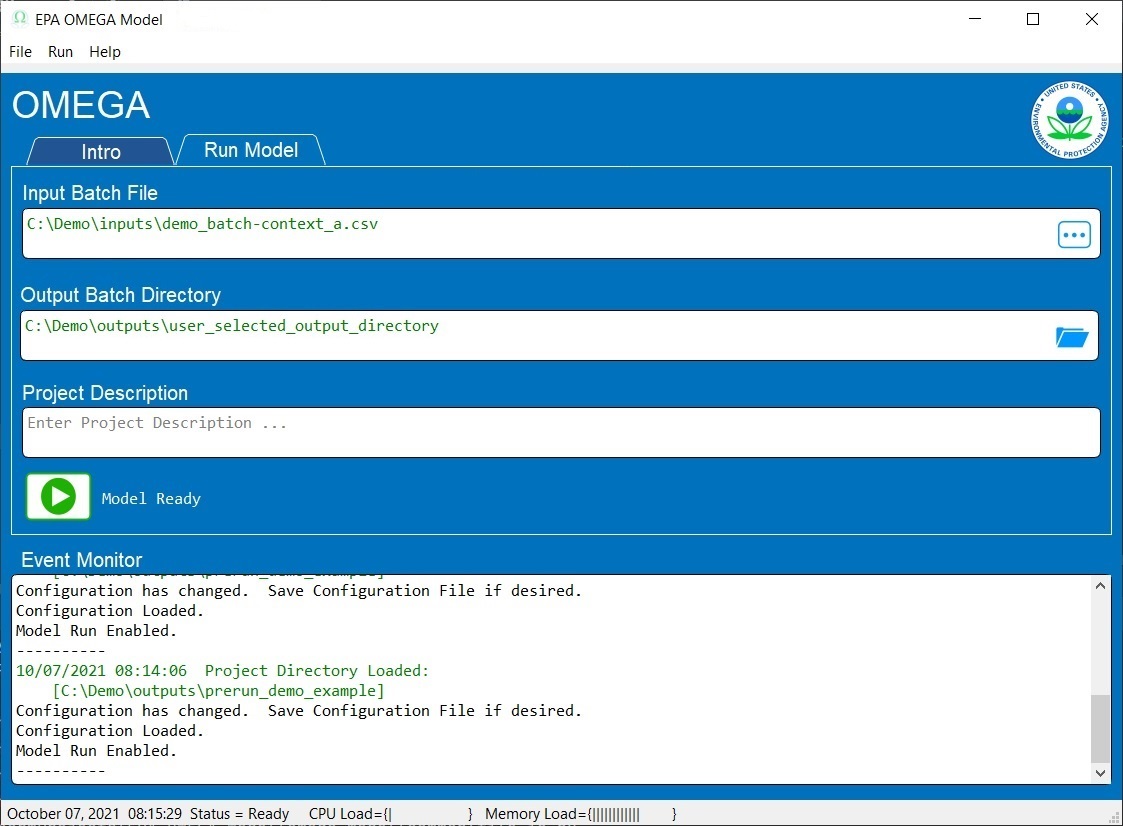Click last 'Model Run Enabled.' log line

(96, 751)
